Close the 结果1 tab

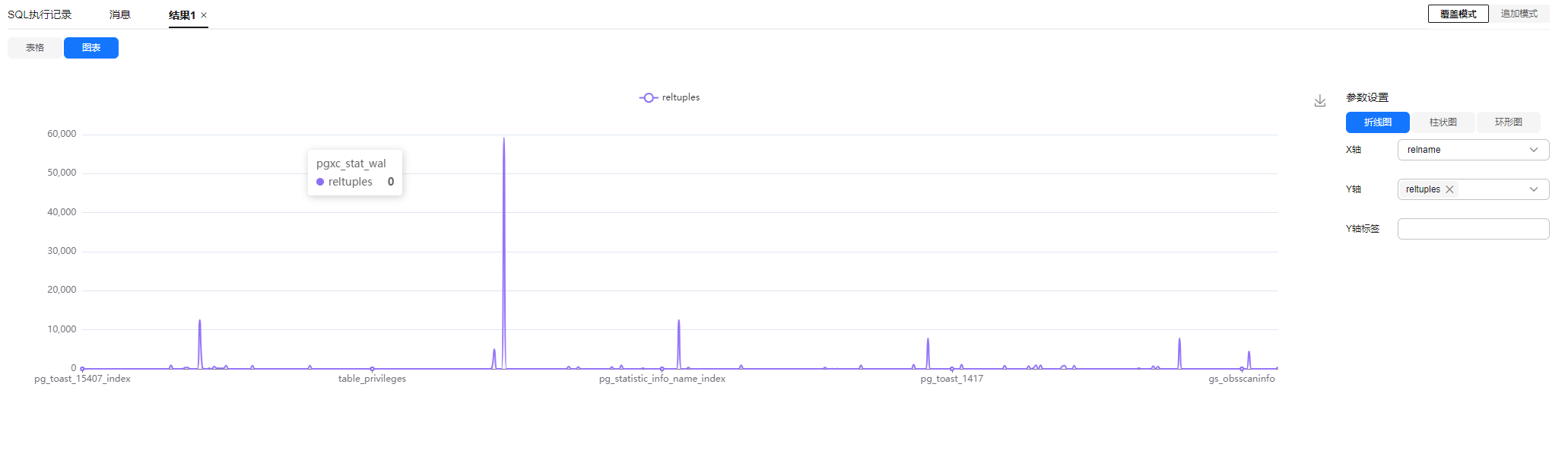pos(204,15)
